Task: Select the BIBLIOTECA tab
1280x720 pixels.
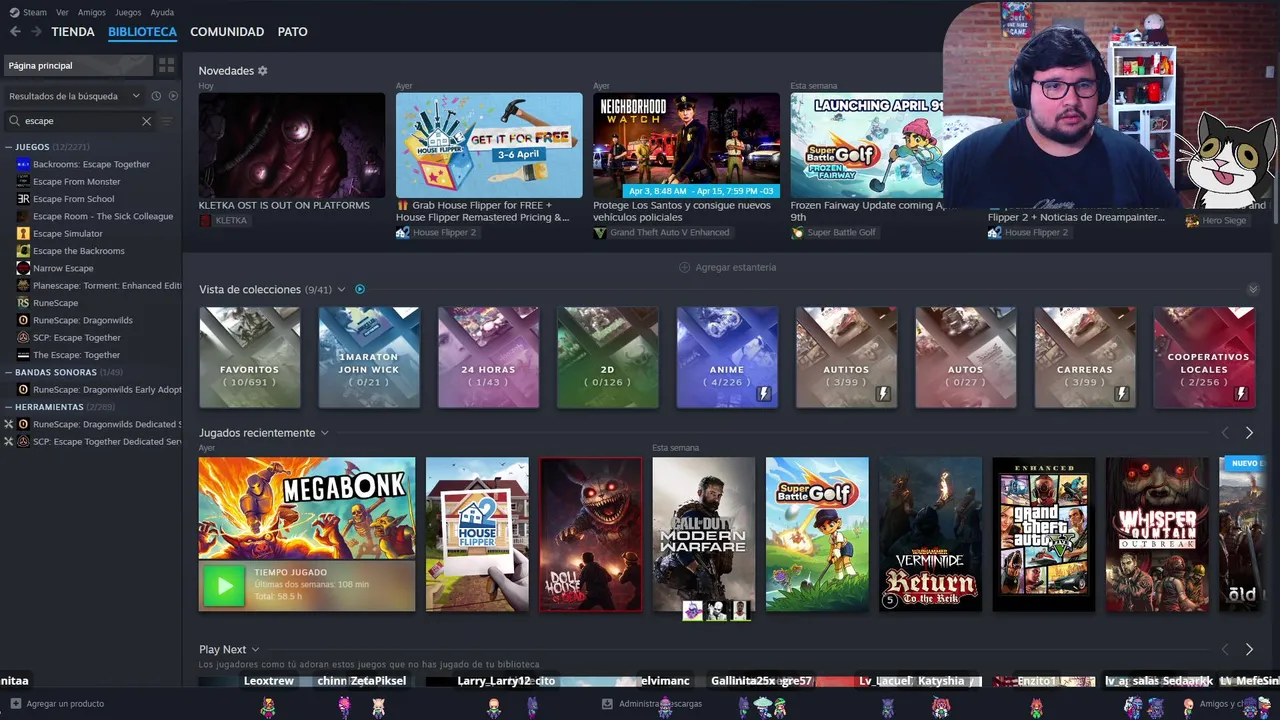Action: (142, 32)
